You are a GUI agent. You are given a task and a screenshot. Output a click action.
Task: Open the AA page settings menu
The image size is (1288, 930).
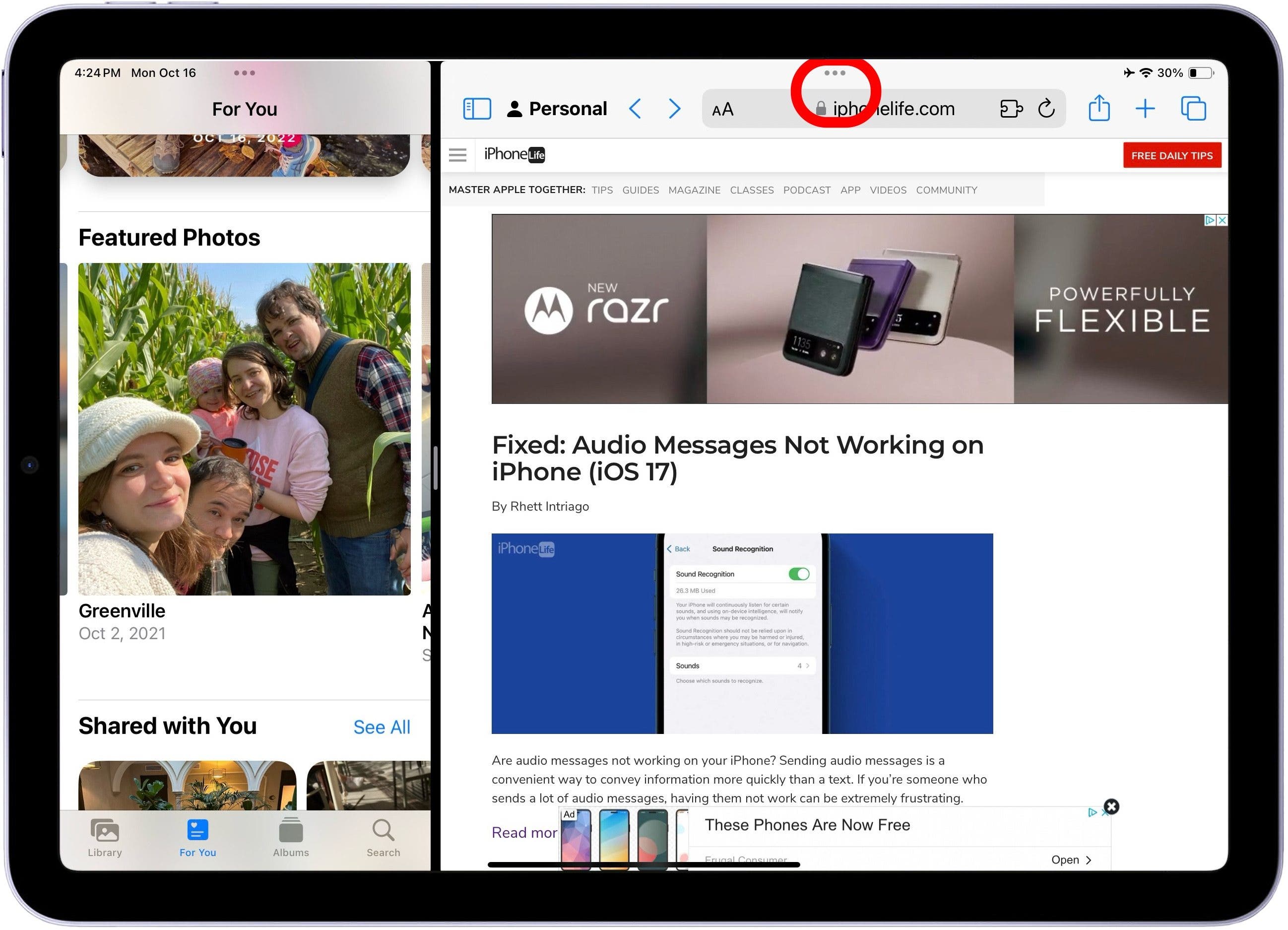click(722, 110)
